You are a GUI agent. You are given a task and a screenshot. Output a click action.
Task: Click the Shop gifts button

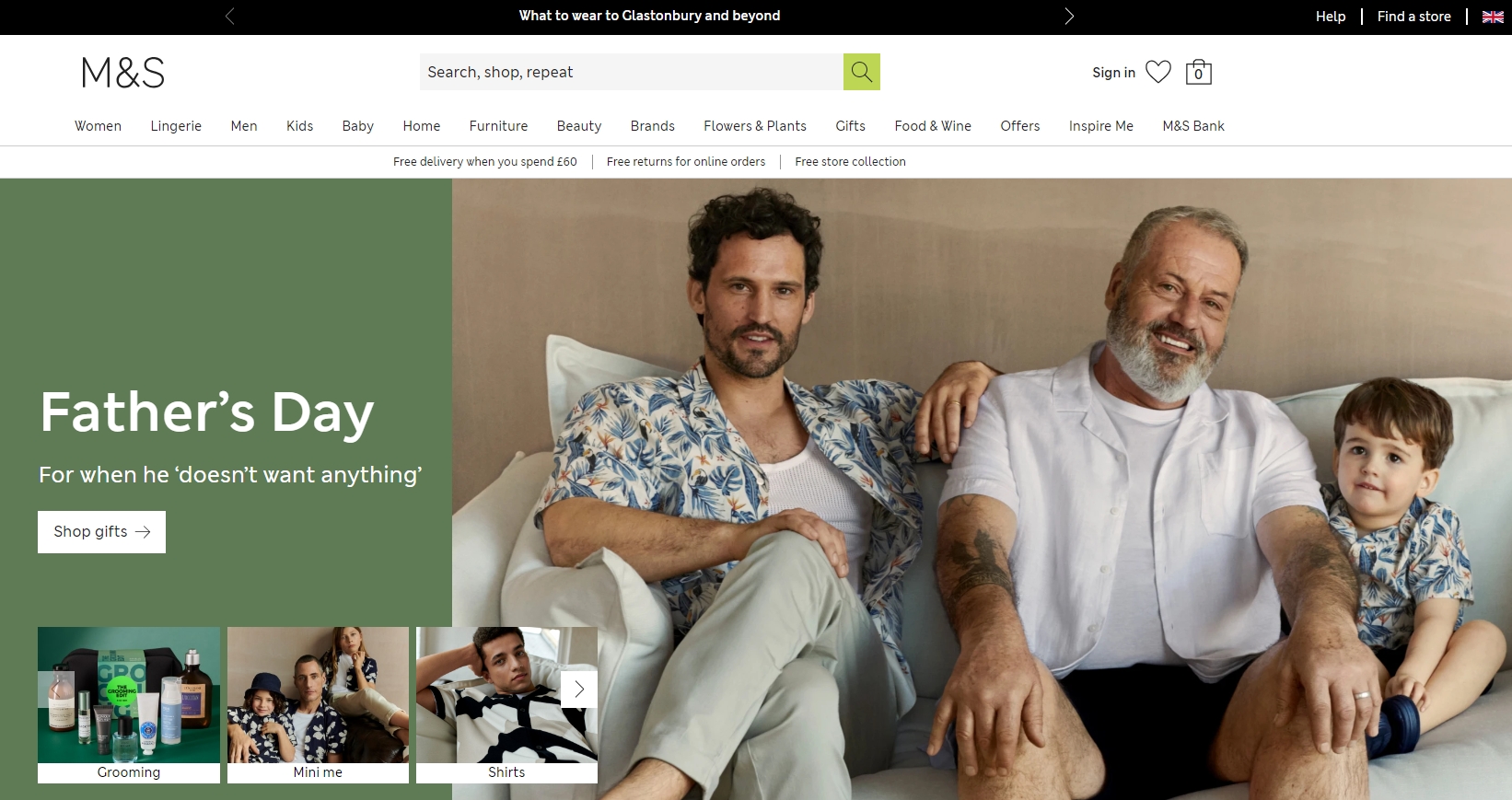(101, 532)
